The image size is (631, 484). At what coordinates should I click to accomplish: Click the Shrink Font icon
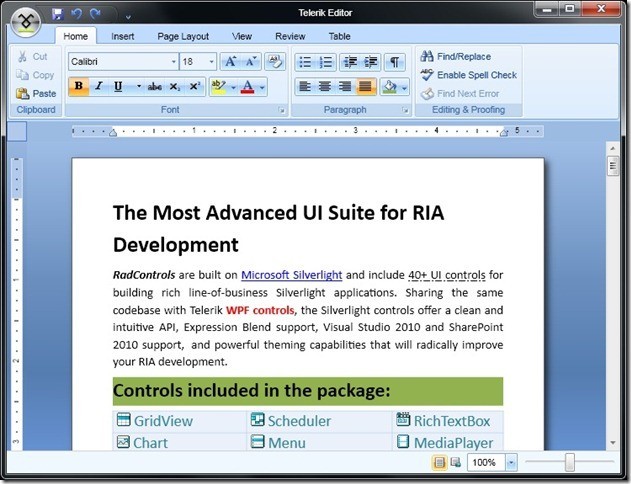click(x=251, y=62)
